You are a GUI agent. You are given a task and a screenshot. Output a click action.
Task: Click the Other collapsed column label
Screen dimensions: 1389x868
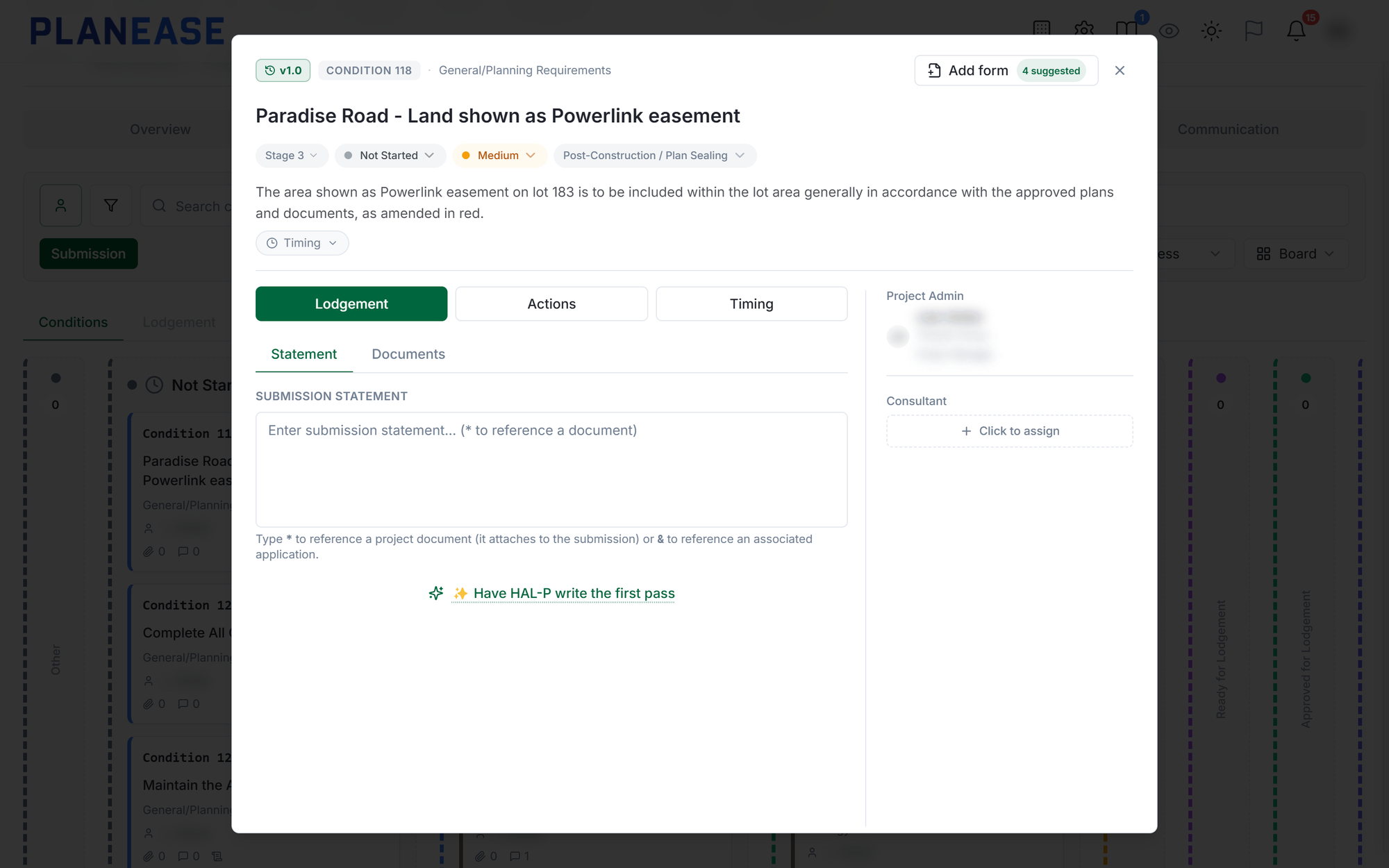point(56,660)
